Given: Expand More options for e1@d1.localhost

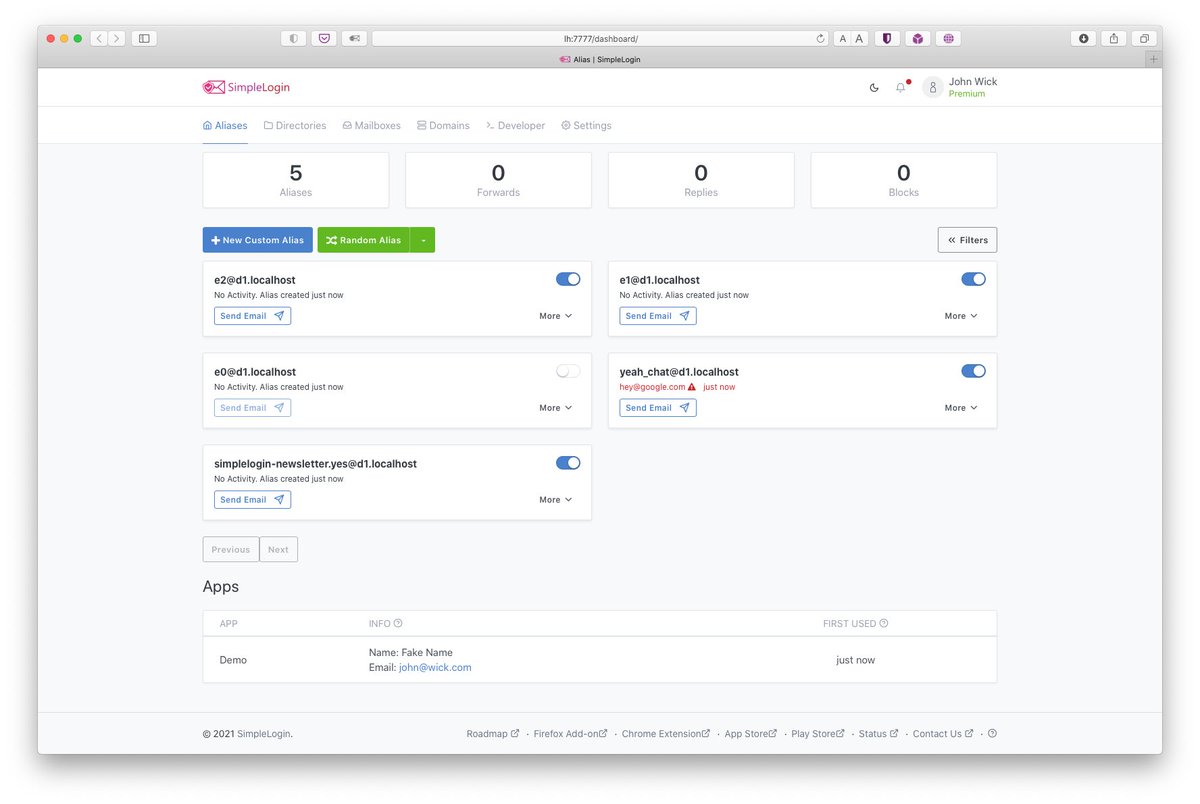Looking at the screenshot, I should (959, 315).
